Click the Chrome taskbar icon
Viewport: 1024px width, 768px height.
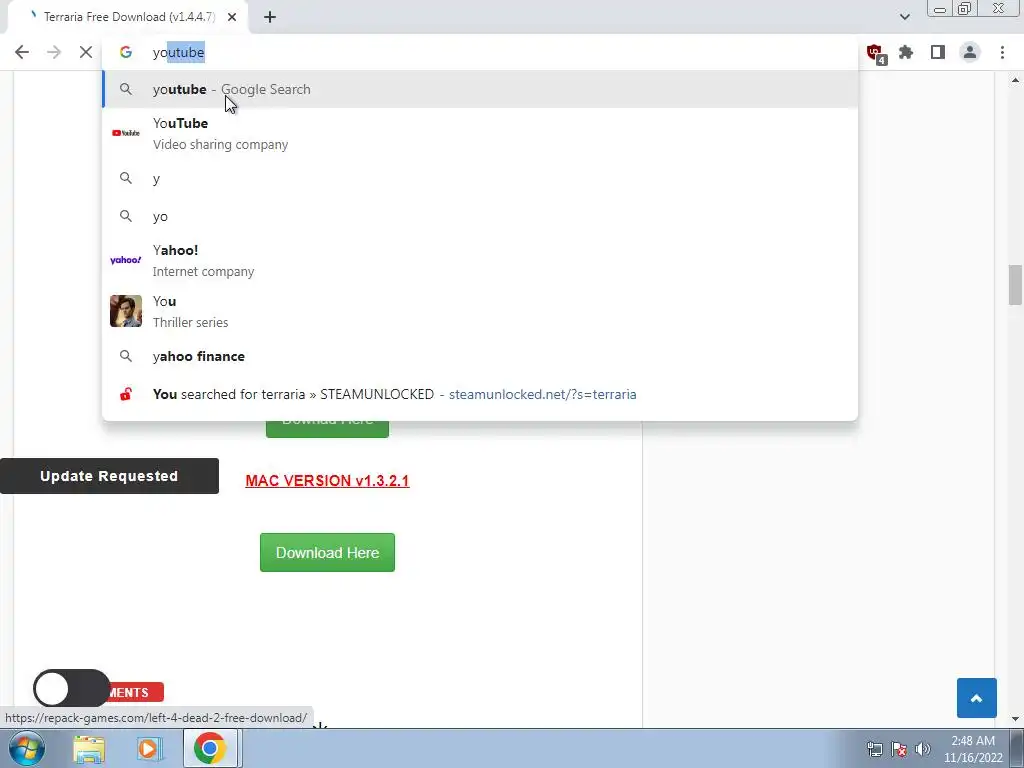(210, 748)
